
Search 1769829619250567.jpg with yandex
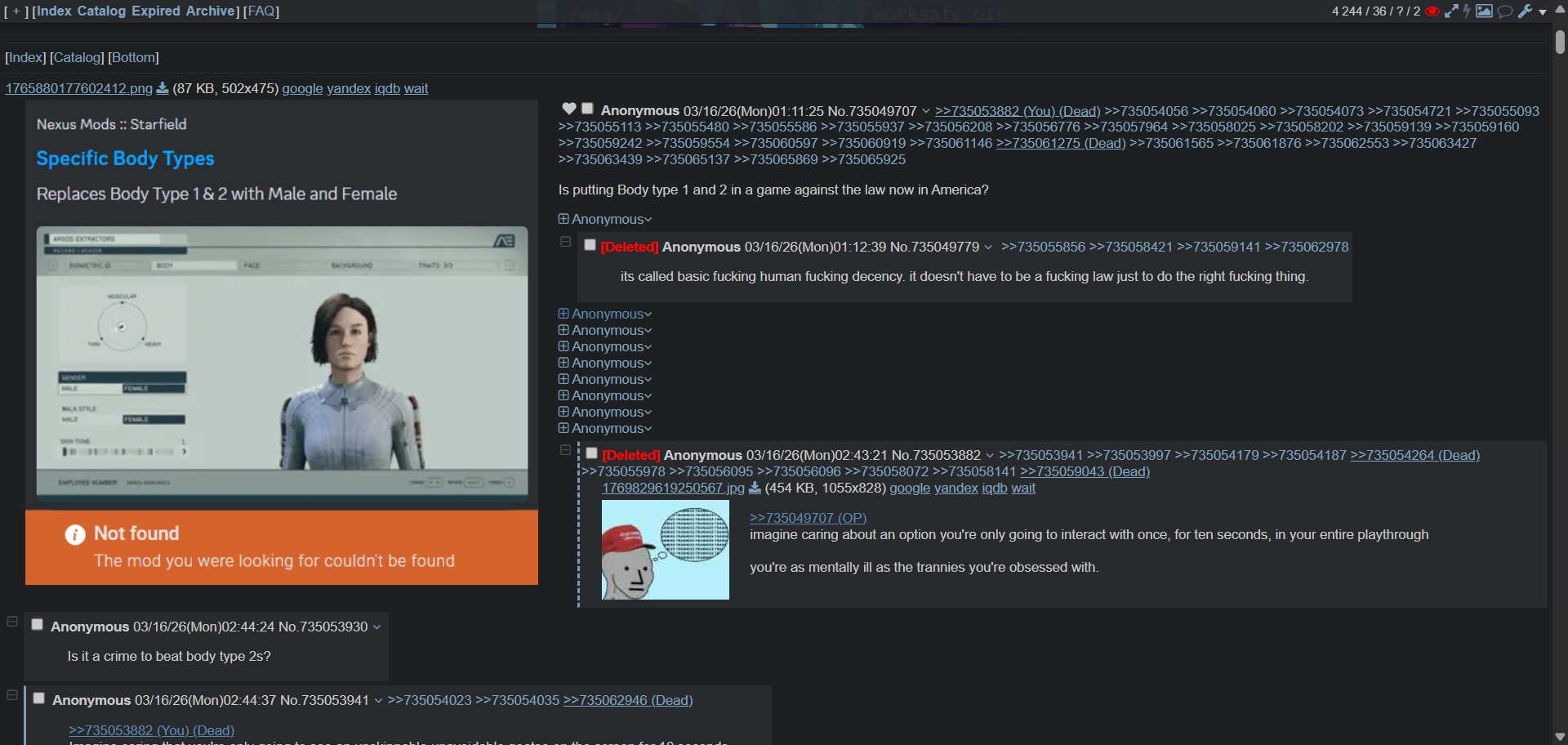[x=956, y=488]
